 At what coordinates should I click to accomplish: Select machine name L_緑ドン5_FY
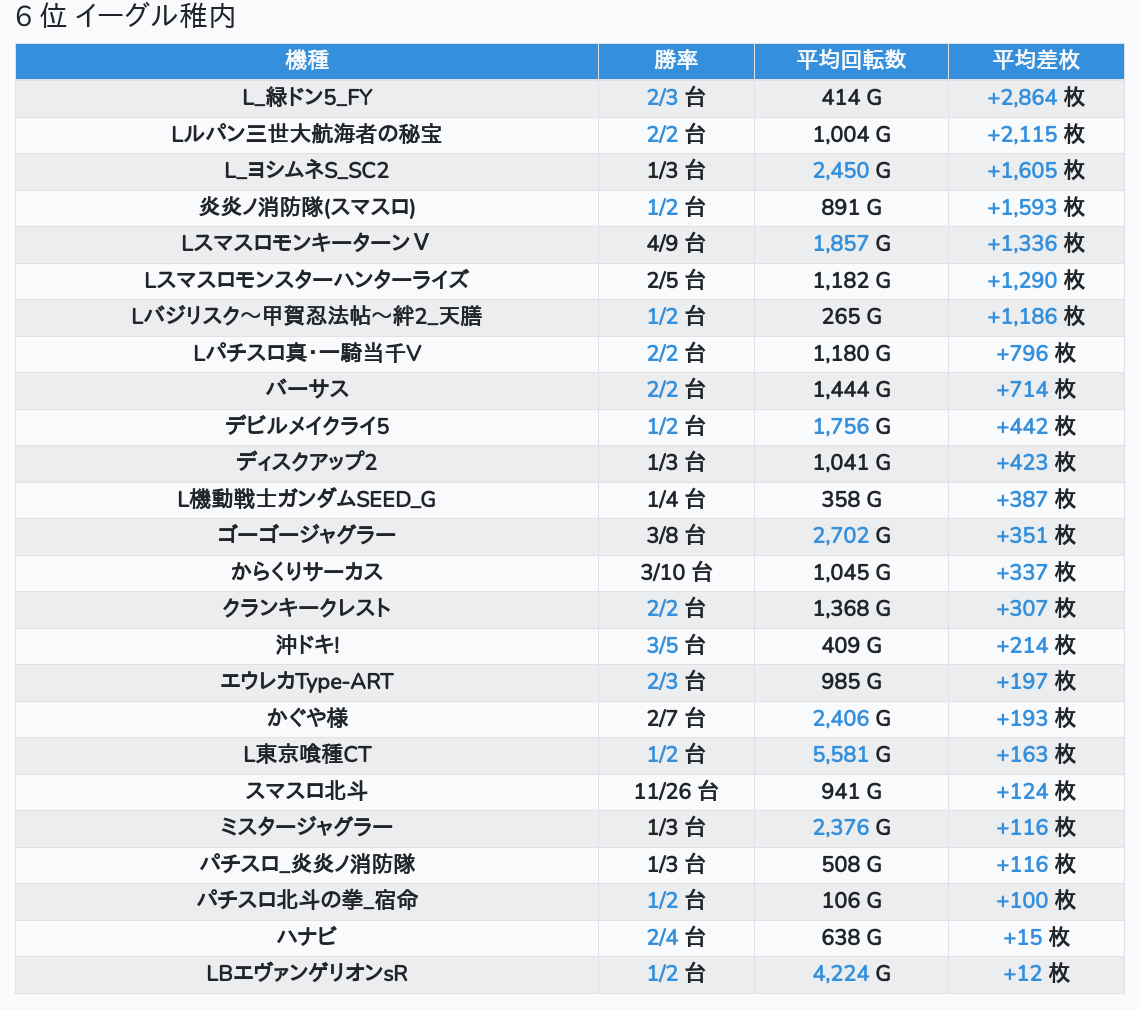coord(307,97)
